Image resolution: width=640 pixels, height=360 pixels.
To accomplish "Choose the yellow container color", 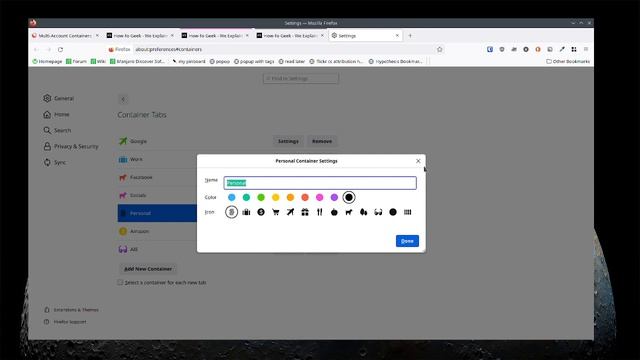I will pyautogui.click(x=276, y=198).
